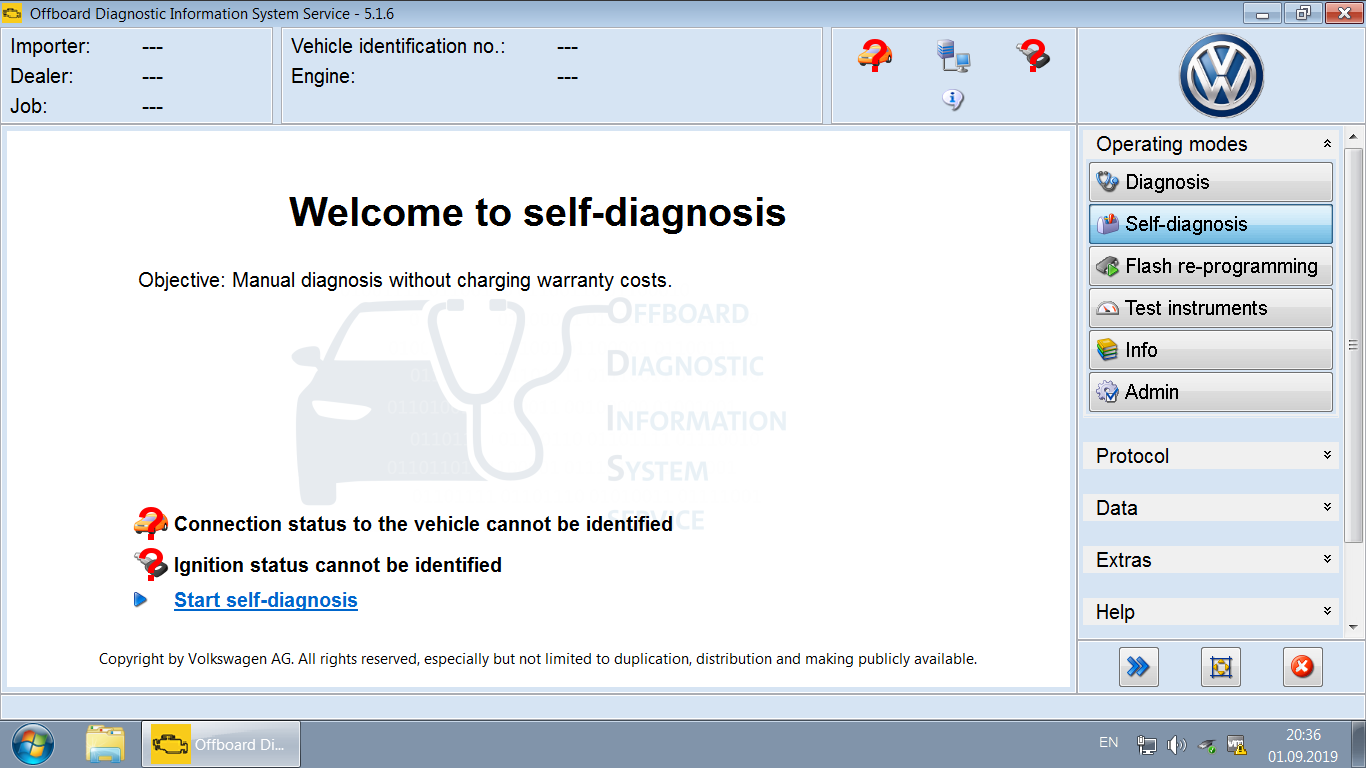This screenshot has width=1366, height=768.
Task: Click the 'Job:' label
Action: tap(29, 106)
